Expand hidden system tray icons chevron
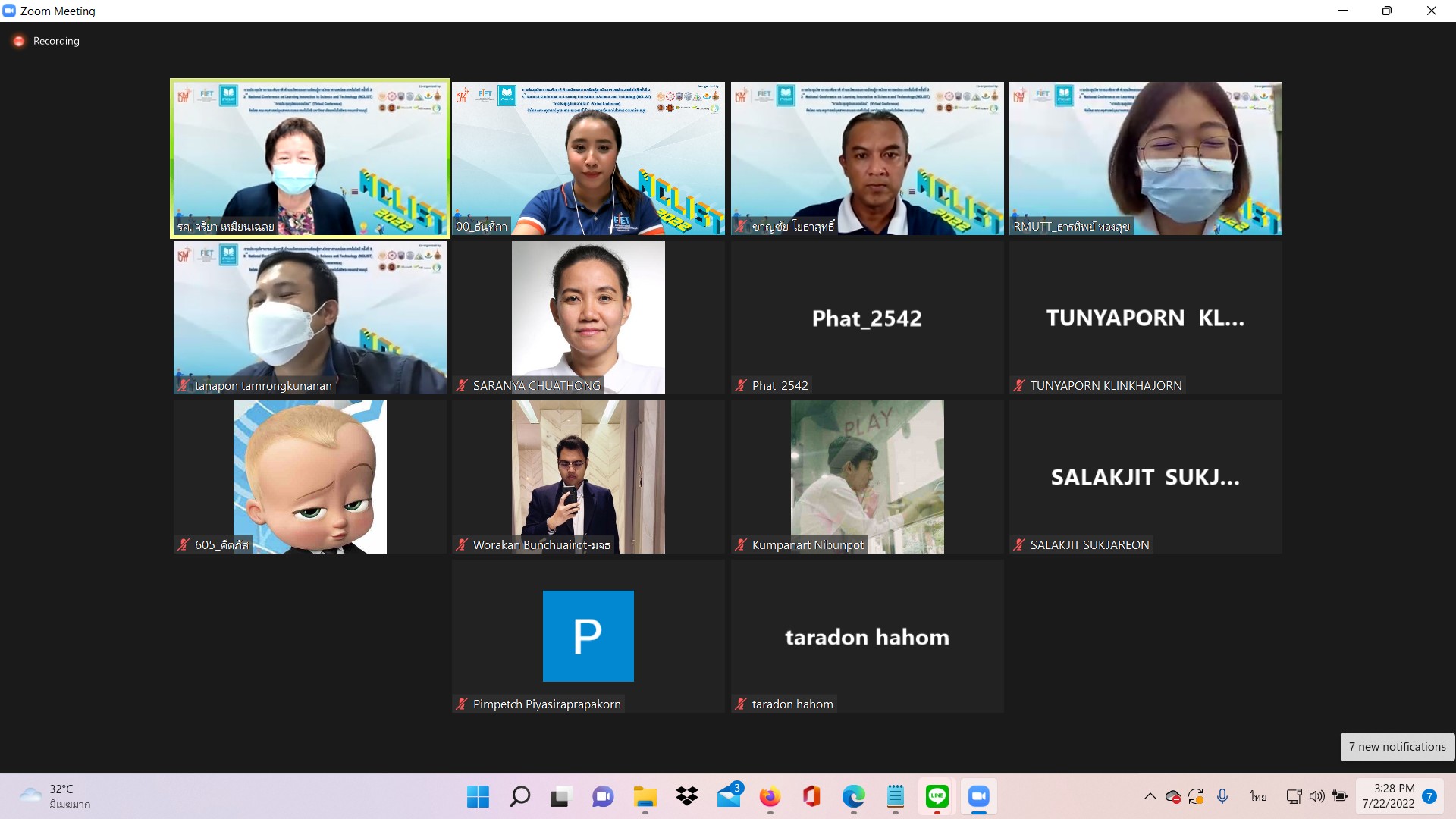1456x819 pixels. pos(1150,796)
